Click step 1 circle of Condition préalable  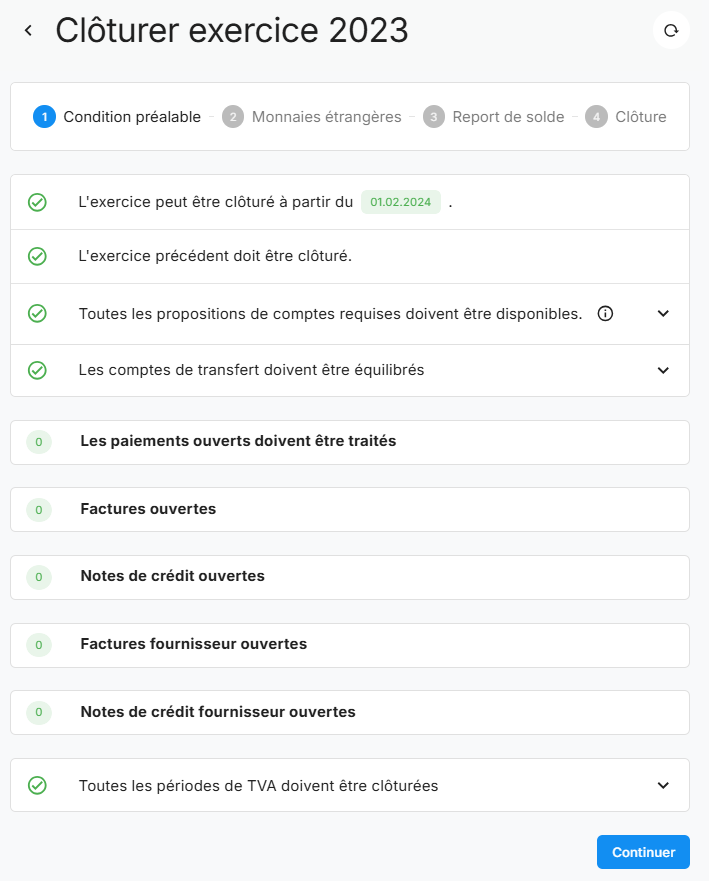43,117
